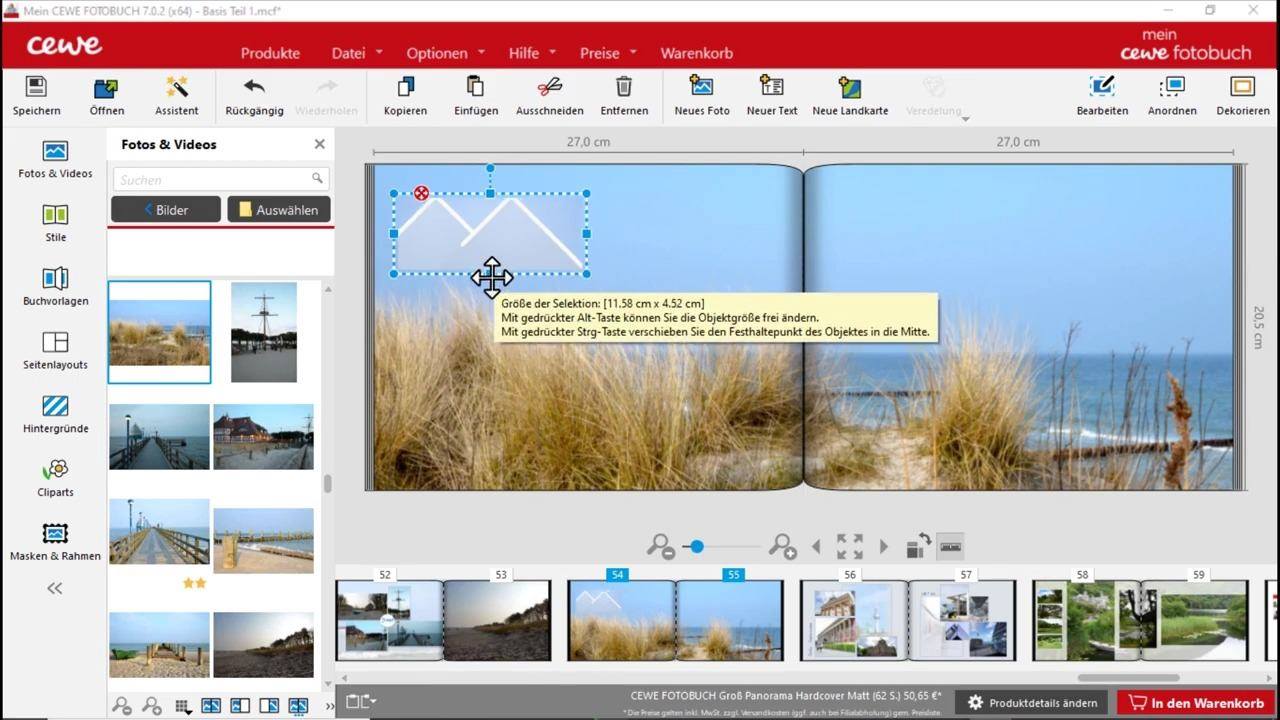This screenshot has height=720, width=1280.
Task: Collapse the left sidebar with double chevron
Action: click(55, 588)
